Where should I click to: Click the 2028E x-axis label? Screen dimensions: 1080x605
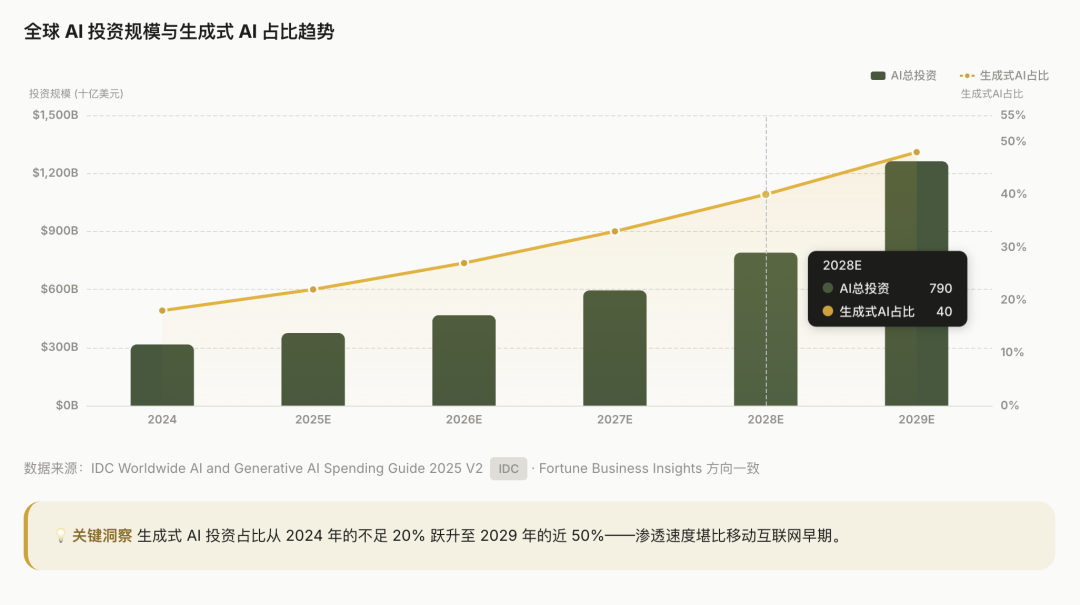766,420
